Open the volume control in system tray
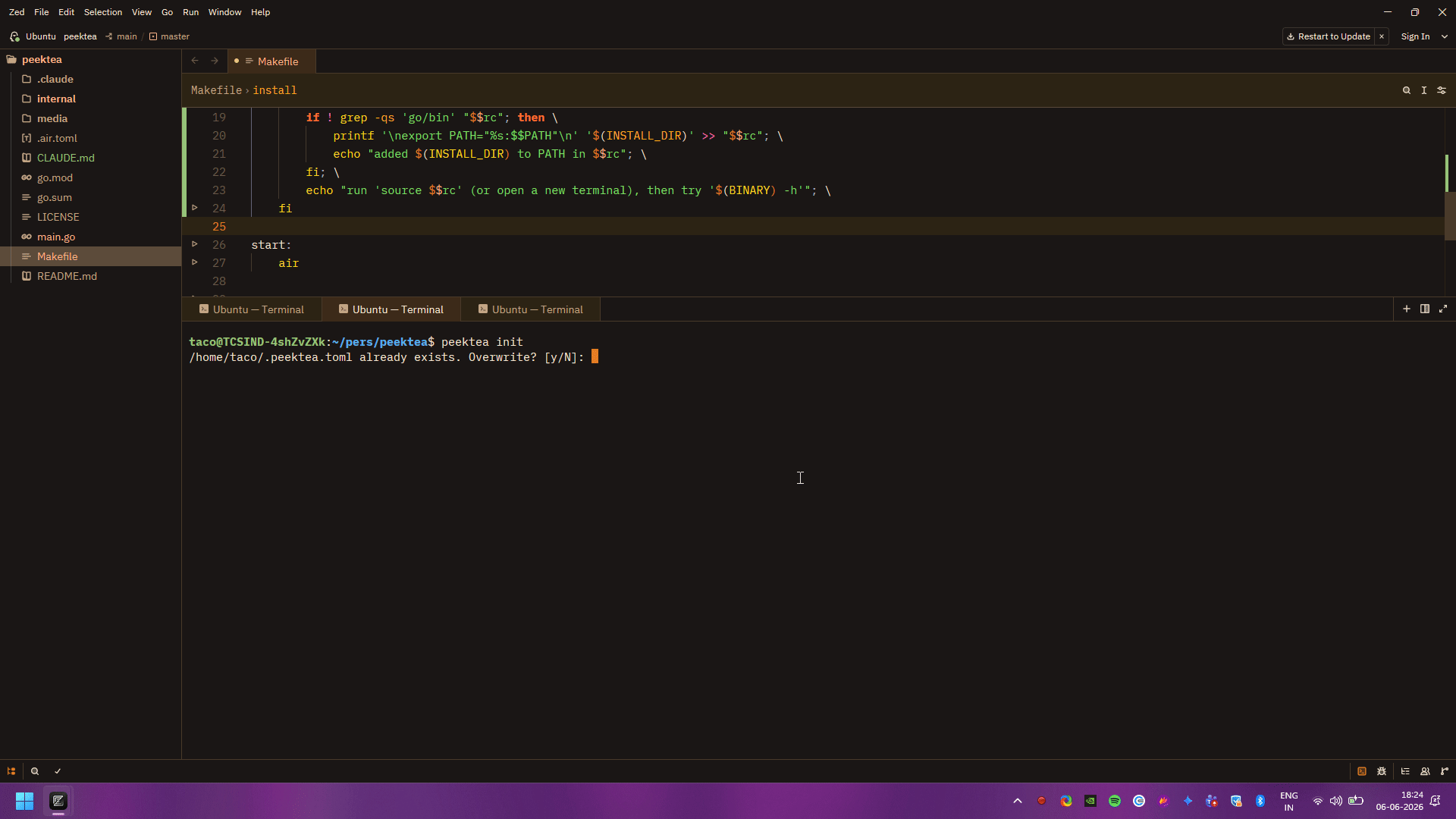 tap(1336, 801)
